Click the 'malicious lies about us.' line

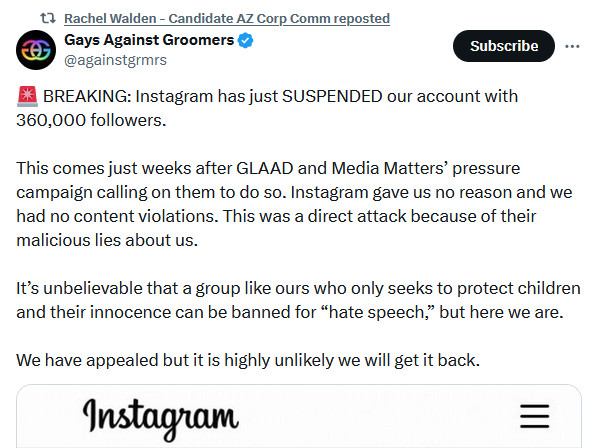(107, 240)
